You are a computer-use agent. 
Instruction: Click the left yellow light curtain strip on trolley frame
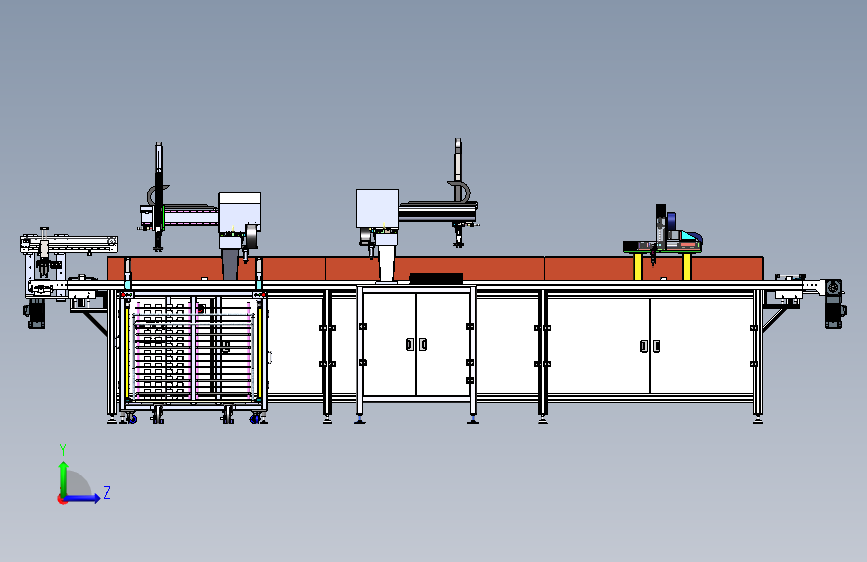pyautogui.click(x=127, y=352)
